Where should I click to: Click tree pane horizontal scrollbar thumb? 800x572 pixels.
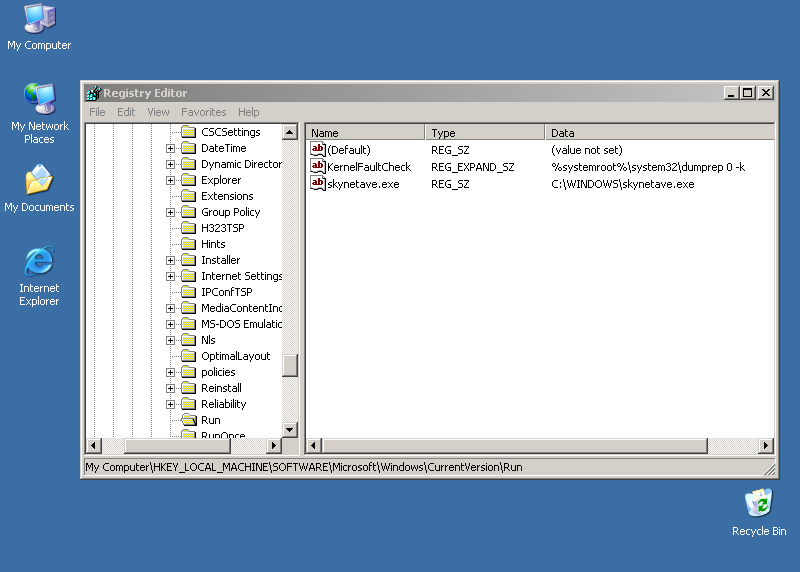(178, 445)
